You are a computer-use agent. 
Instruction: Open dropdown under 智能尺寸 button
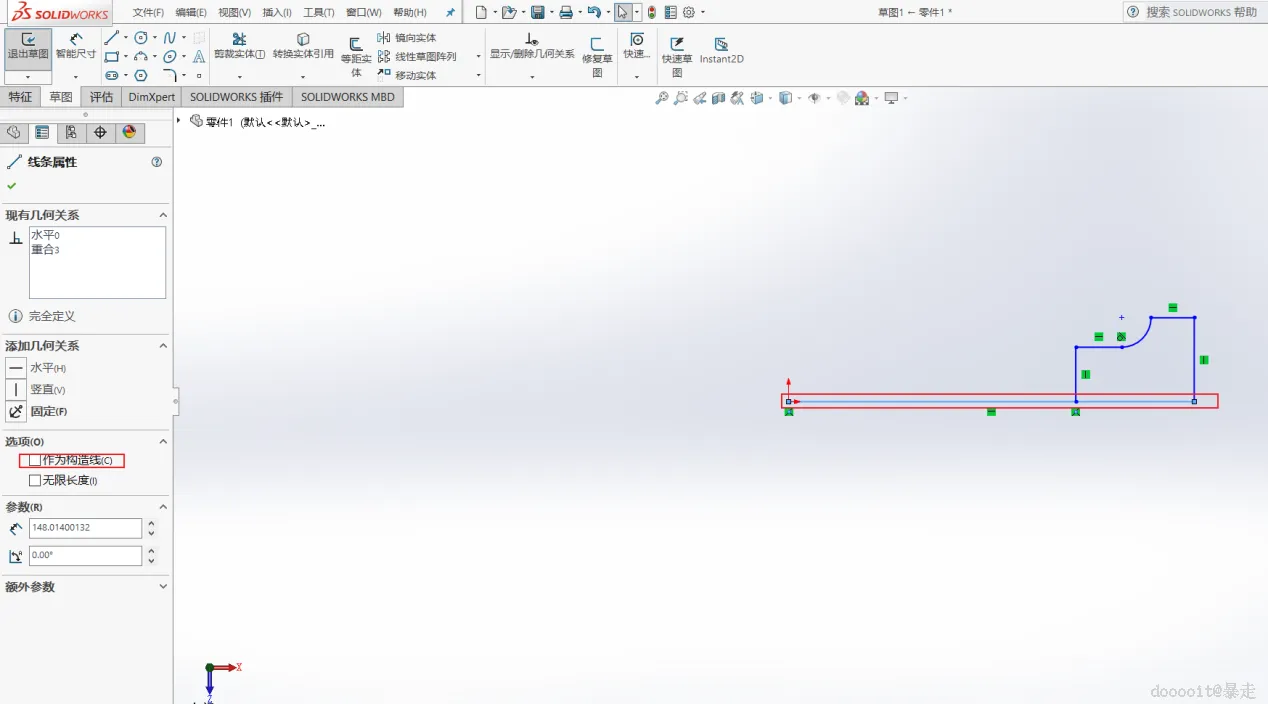[x=76, y=77]
